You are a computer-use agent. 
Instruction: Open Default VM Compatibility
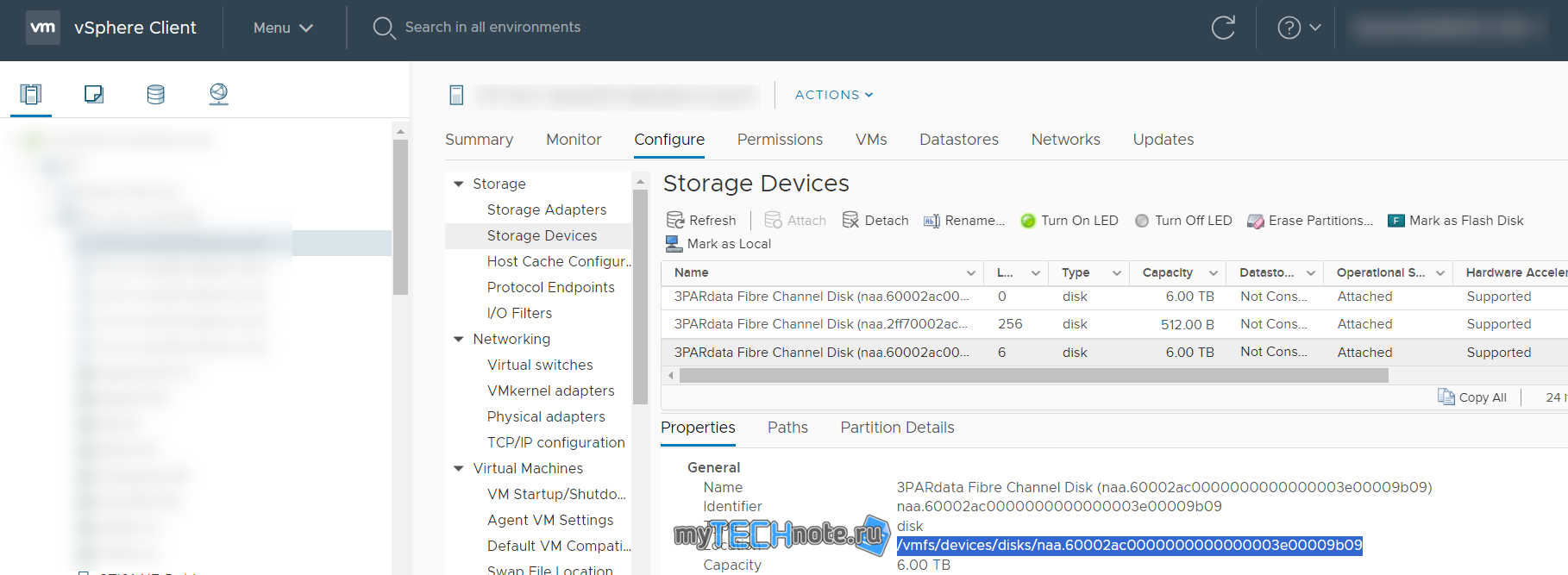[x=559, y=546]
